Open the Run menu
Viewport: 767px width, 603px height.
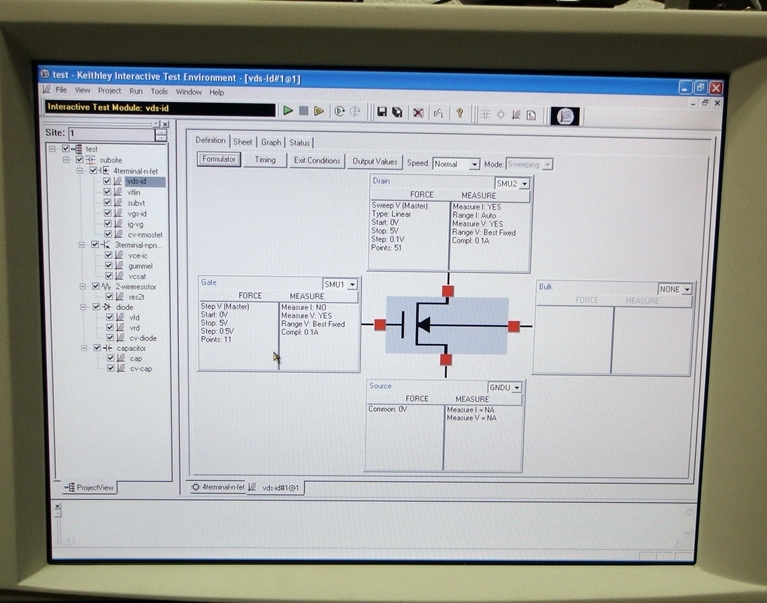point(136,91)
